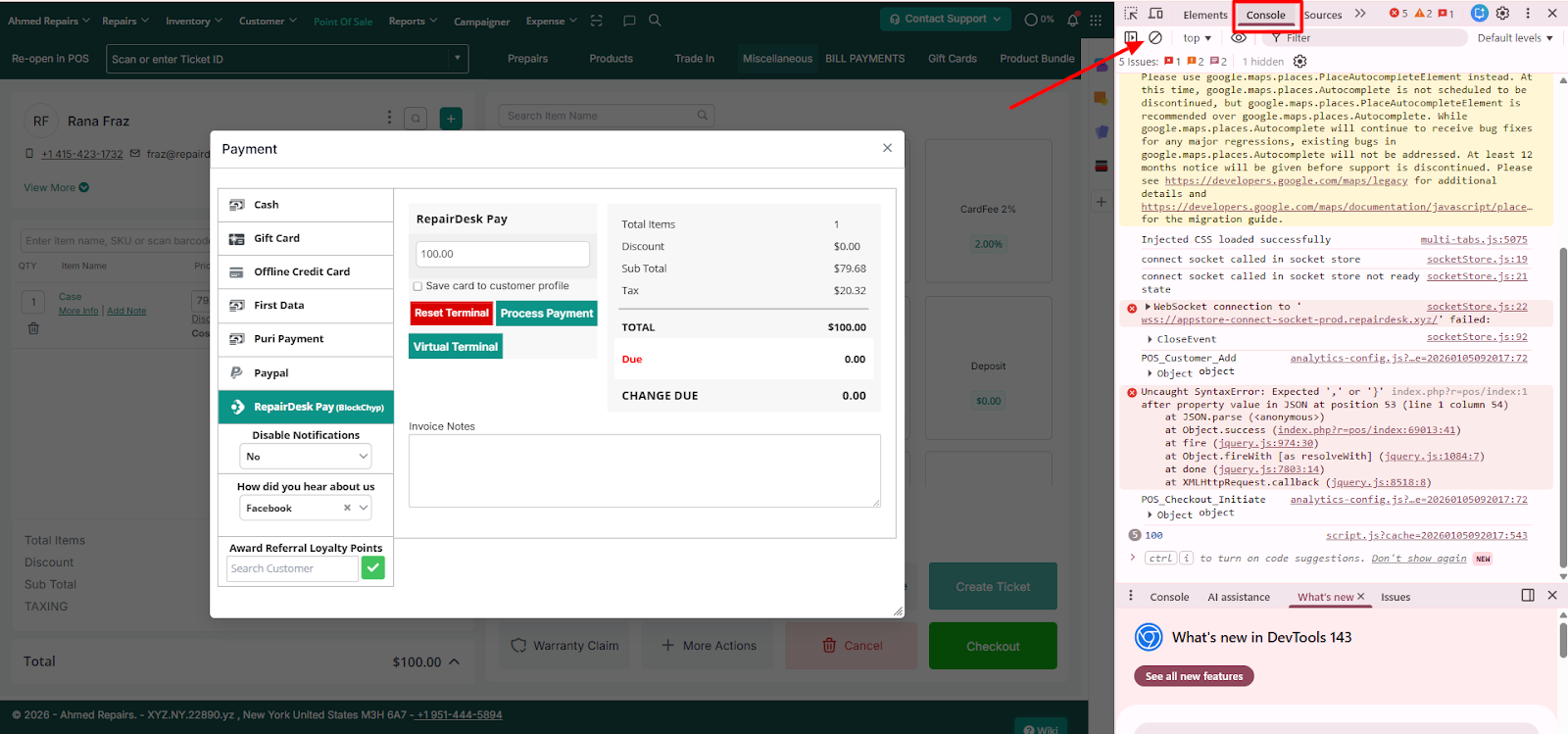Open socketStore.js:22 source link
Viewport: 1568px width, 734px height.
[1477, 307]
